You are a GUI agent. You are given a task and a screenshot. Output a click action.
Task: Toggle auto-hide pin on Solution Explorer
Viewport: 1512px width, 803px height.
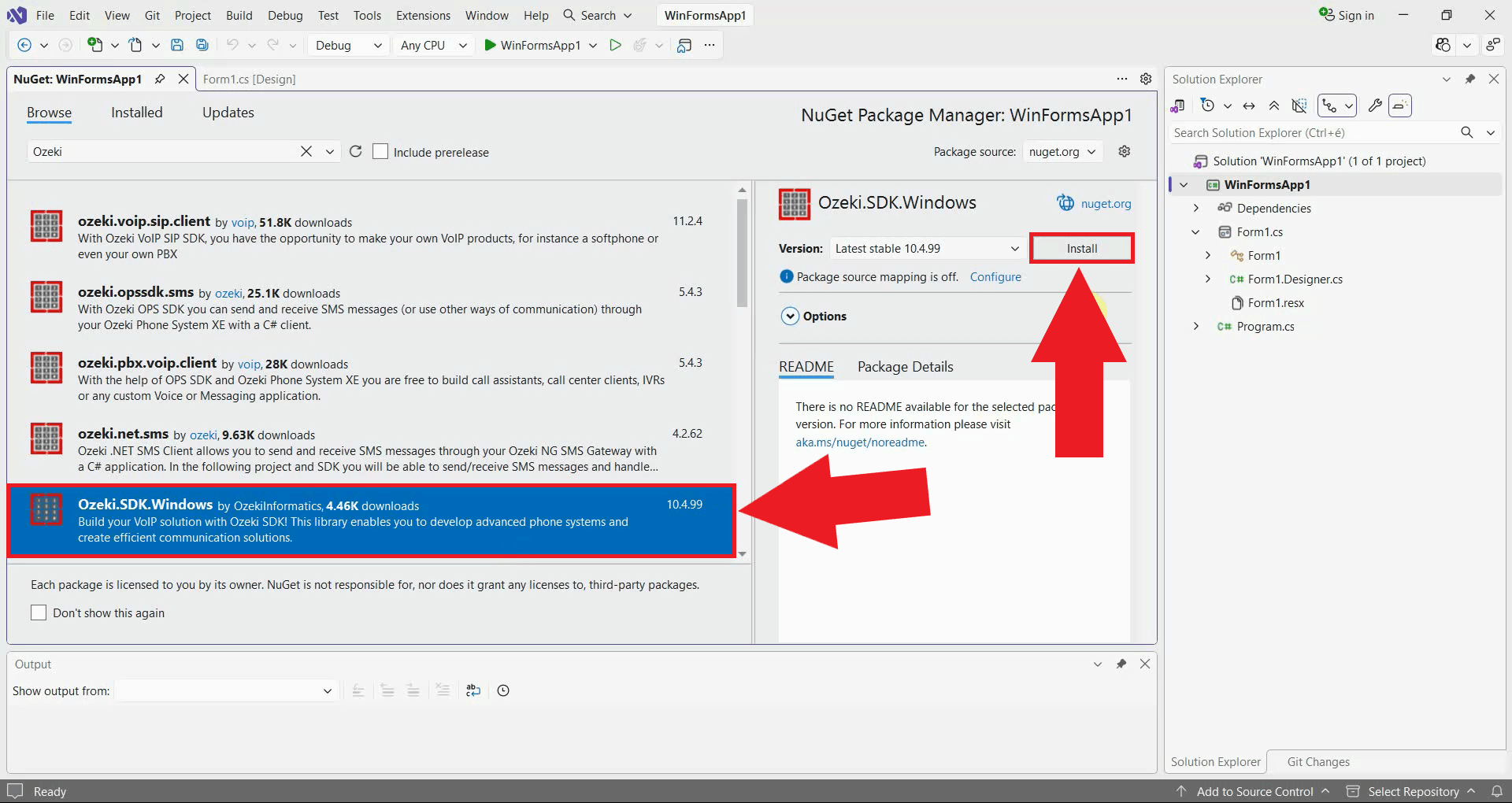[1469, 79]
